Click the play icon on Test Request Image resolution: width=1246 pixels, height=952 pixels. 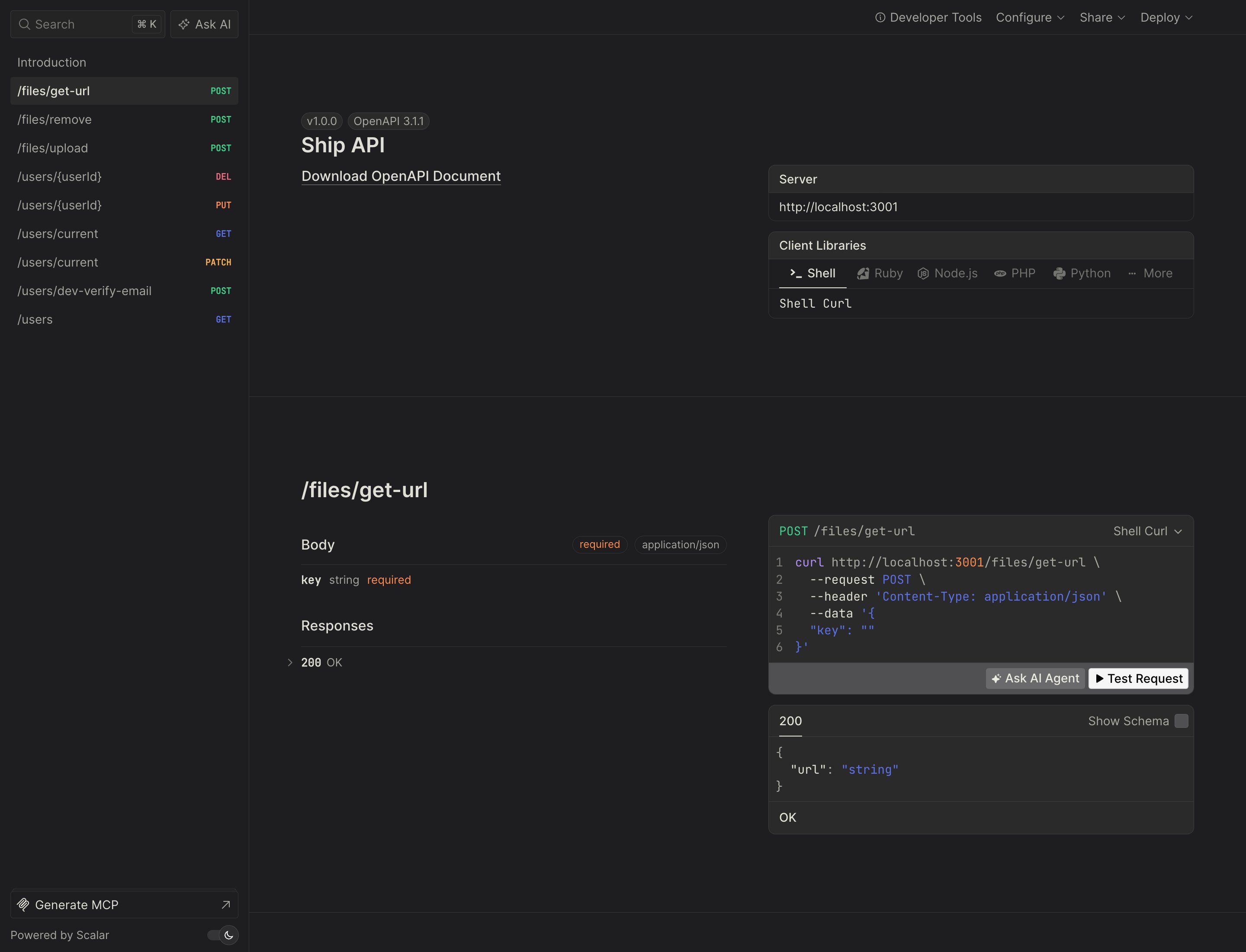point(1099,679)
